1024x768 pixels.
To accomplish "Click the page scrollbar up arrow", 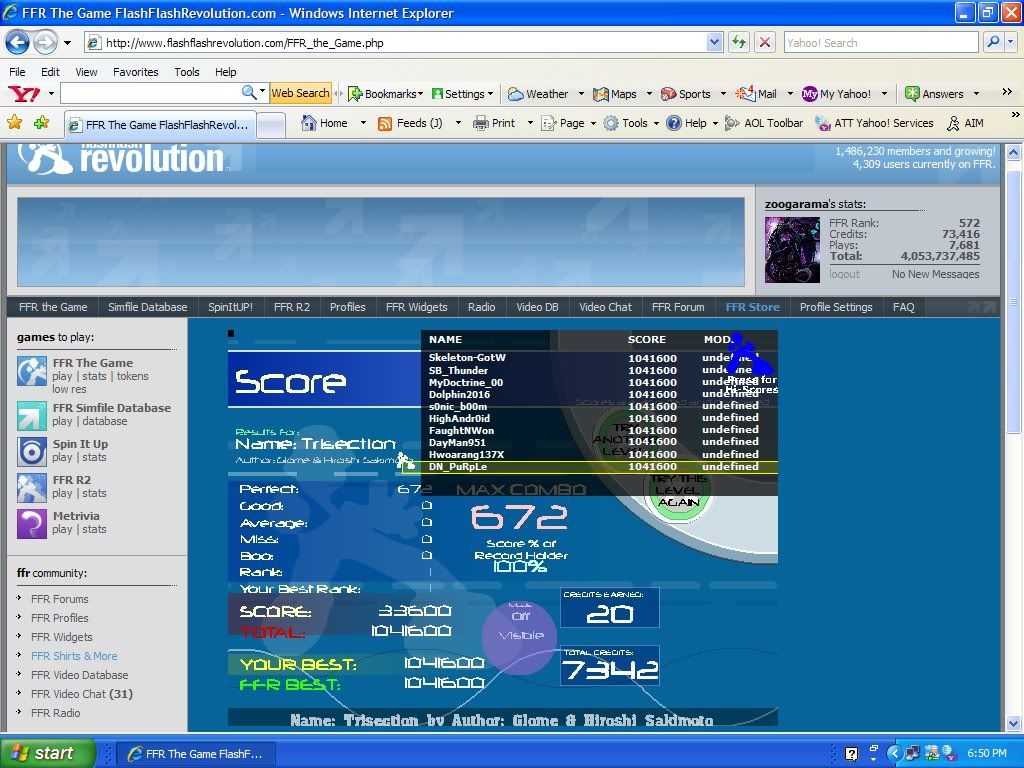I will [1014, 153].
